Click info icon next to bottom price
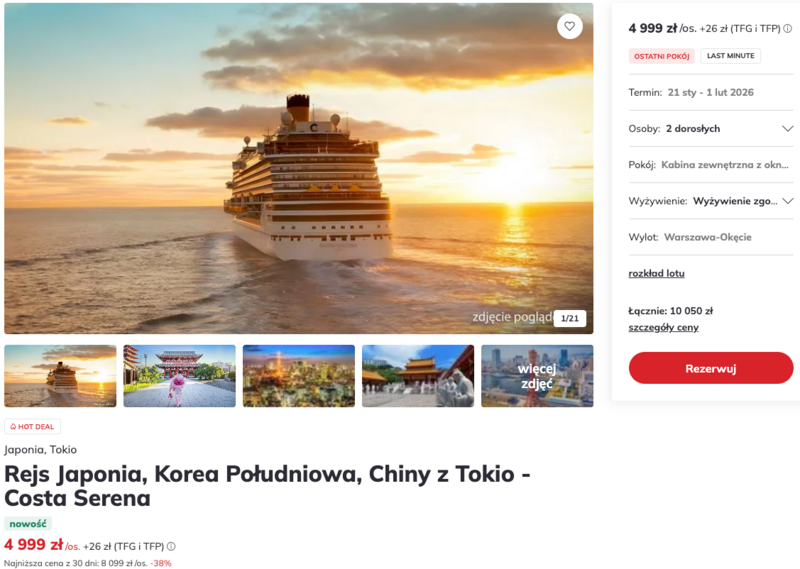Image resolution: width=800 pixels, height=569 pixels. pyautogui.click(x=171, y=546)
